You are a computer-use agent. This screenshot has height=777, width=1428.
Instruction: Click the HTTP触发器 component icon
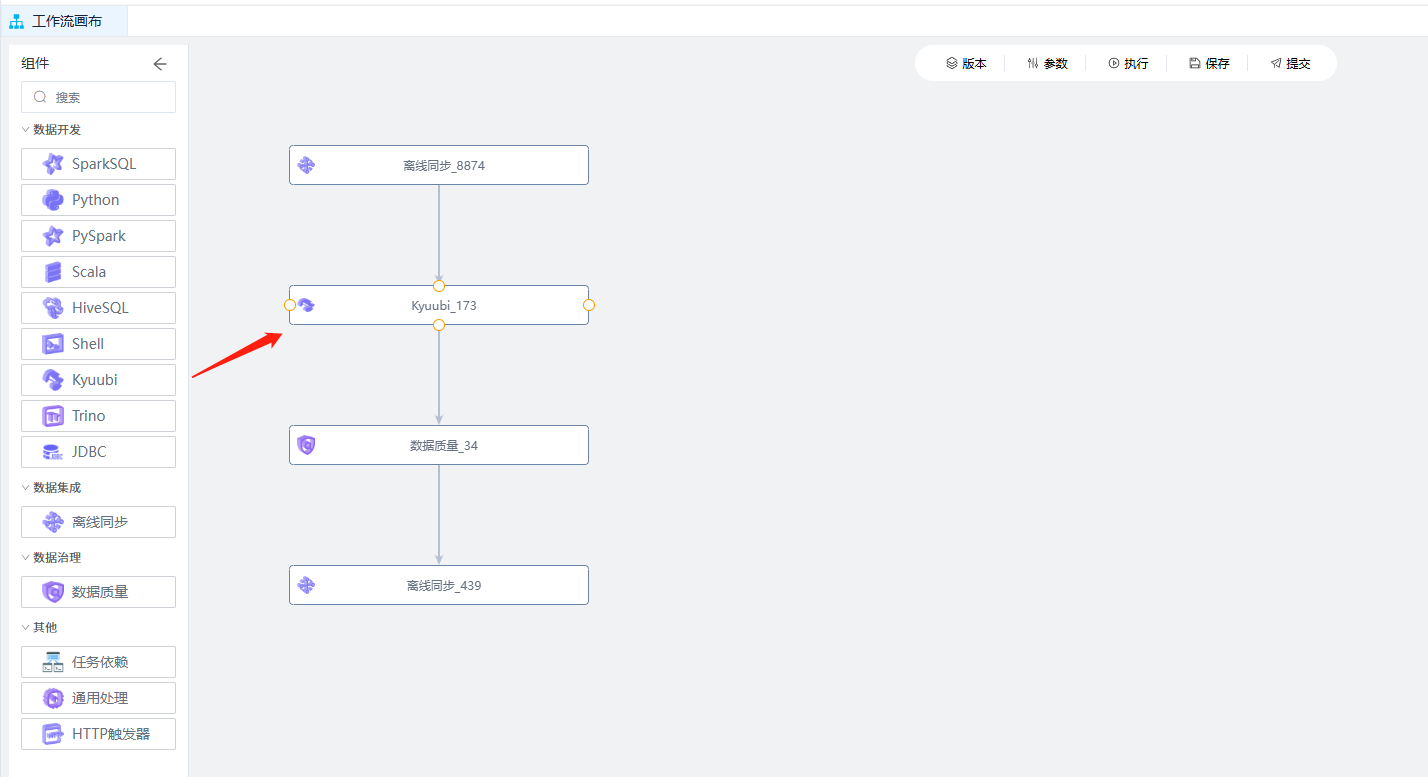[x=53, y=734]
